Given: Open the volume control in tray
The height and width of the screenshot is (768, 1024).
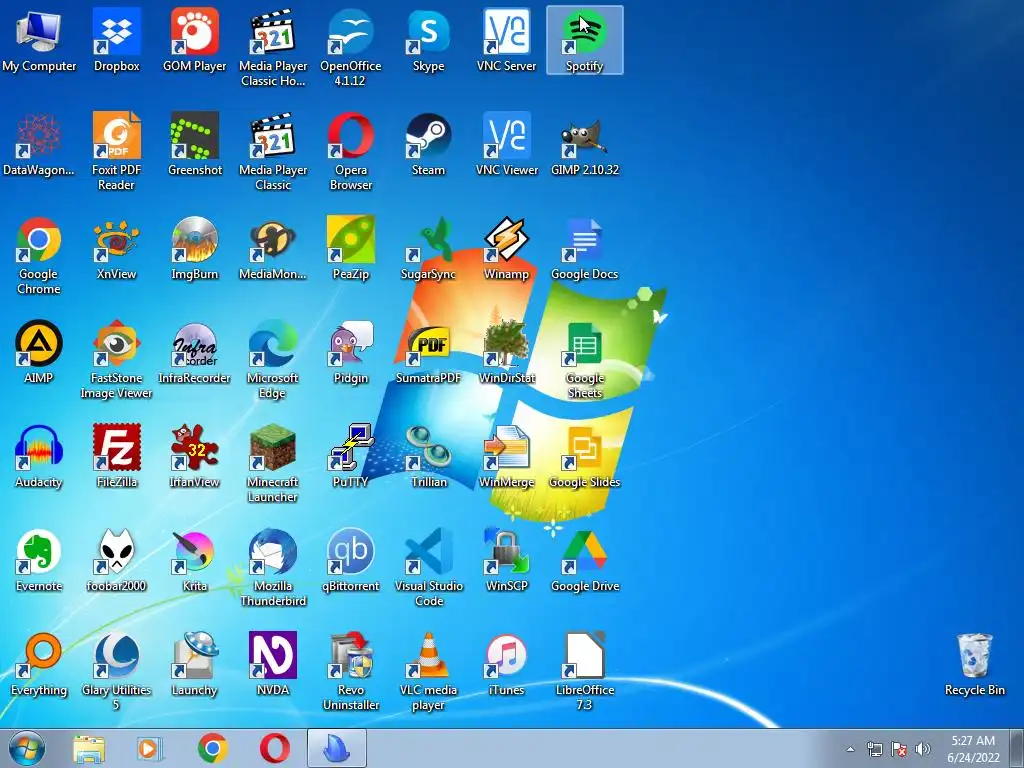Looking at the screenshot, I should (922, 749).
